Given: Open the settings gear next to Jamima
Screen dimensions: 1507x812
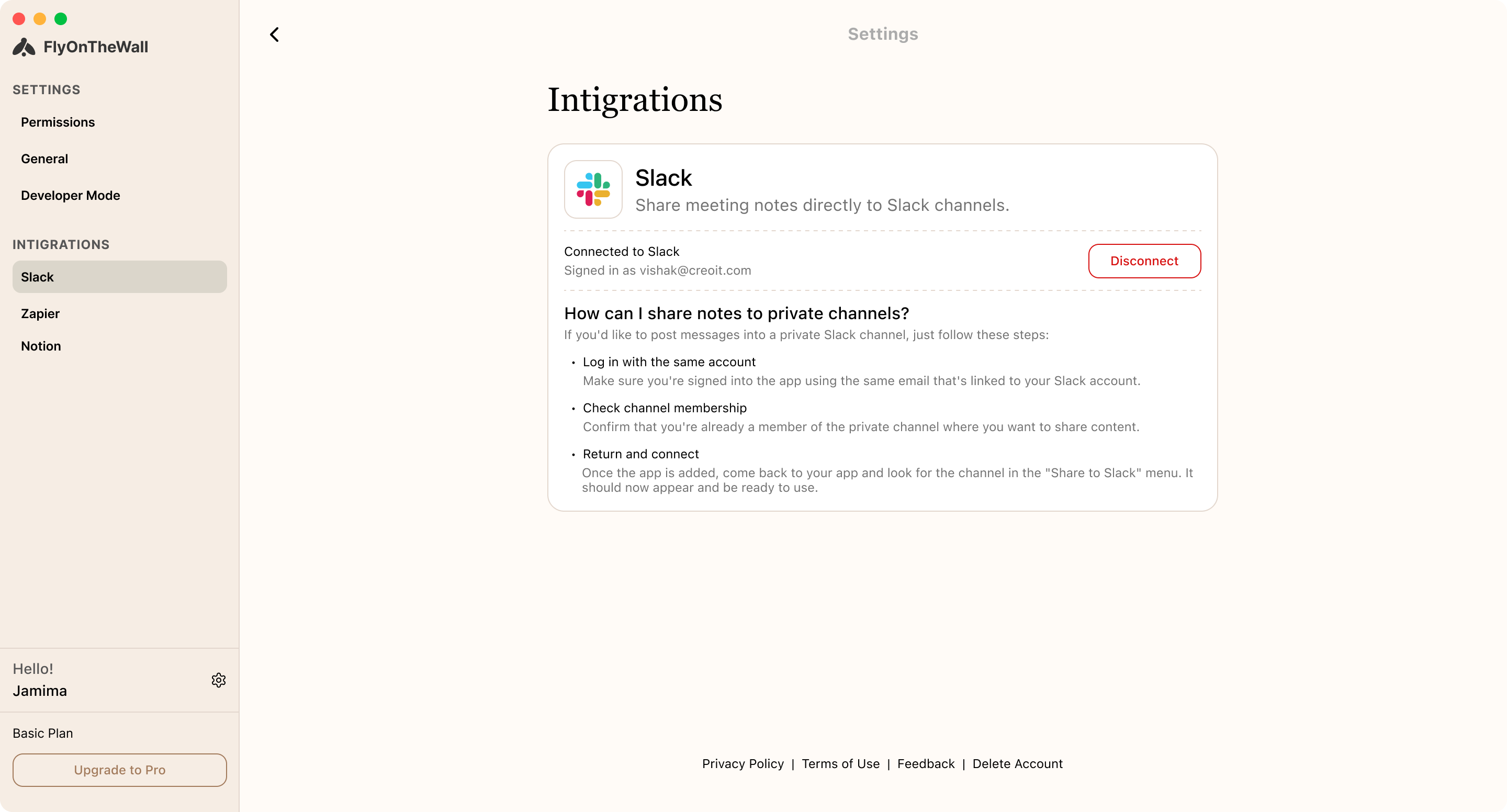Looking at the screenshot, I should pyautogui.click(x=219, y=680).
